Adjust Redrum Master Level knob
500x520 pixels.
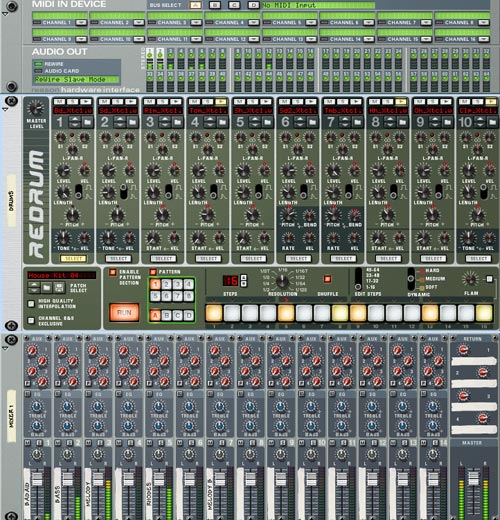36,108
